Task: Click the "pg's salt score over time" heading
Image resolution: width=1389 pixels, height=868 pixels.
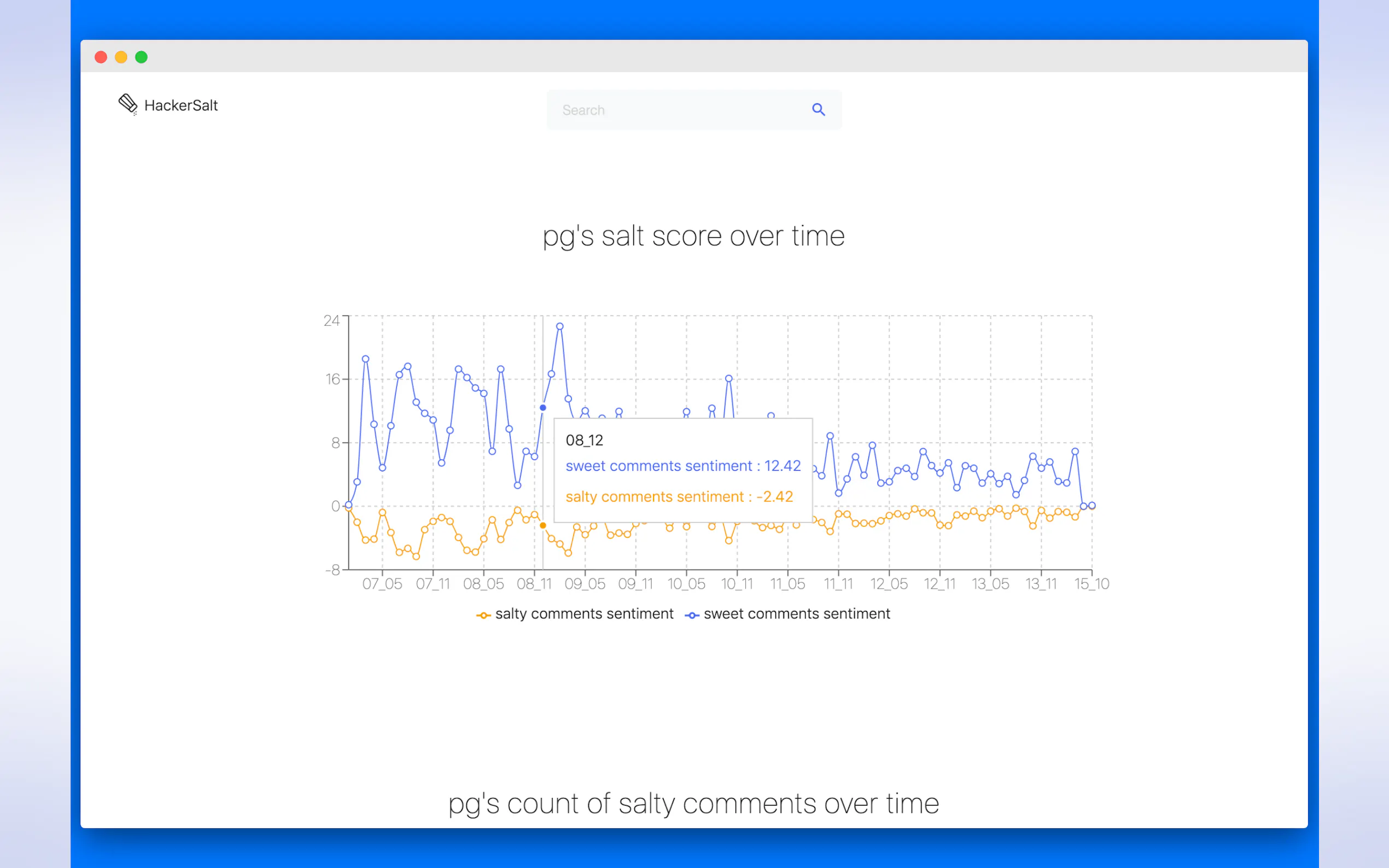Action: coord(693,236)
